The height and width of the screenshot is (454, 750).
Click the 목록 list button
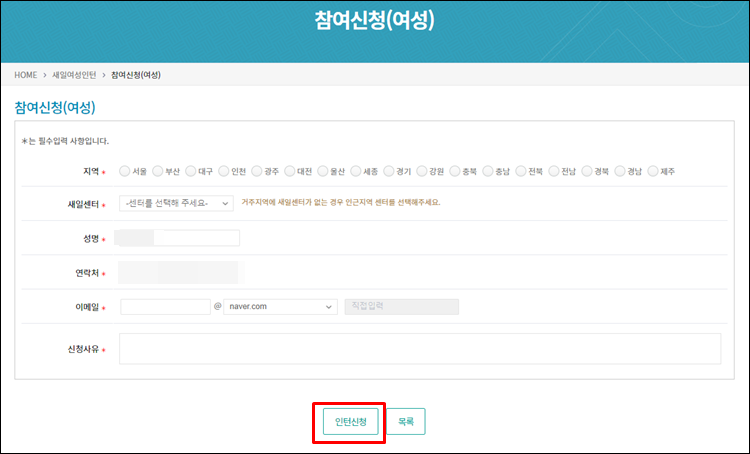point(406,422)
